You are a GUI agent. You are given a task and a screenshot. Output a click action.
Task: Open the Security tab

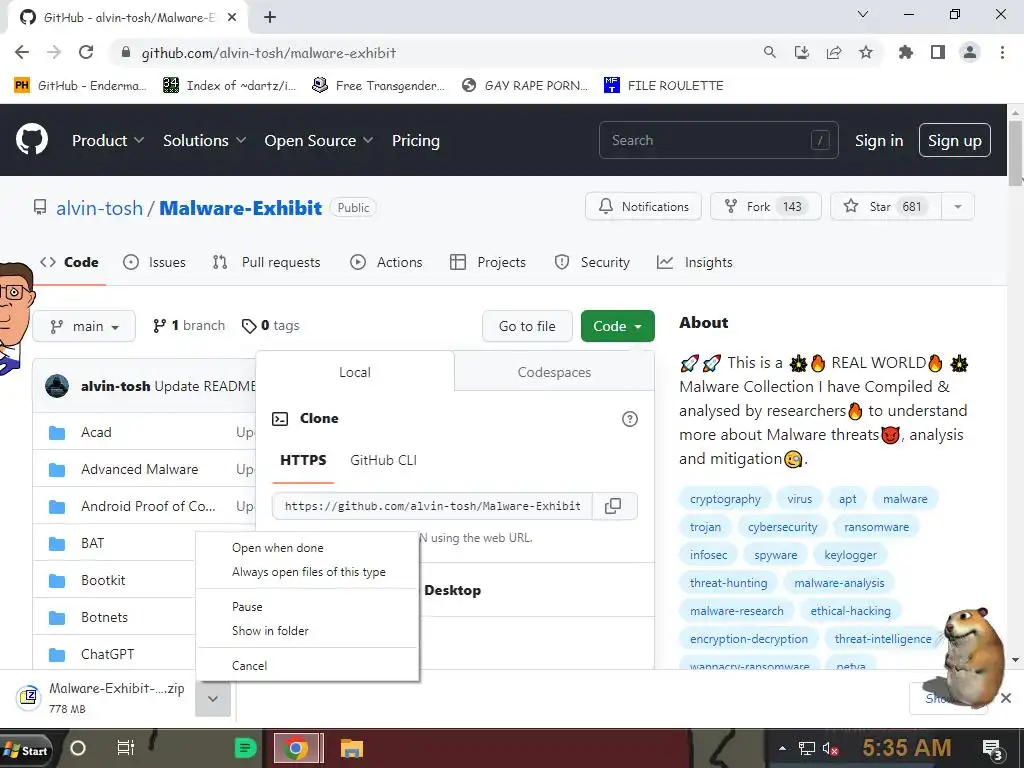pyautogui.click(x=592, y=263)
